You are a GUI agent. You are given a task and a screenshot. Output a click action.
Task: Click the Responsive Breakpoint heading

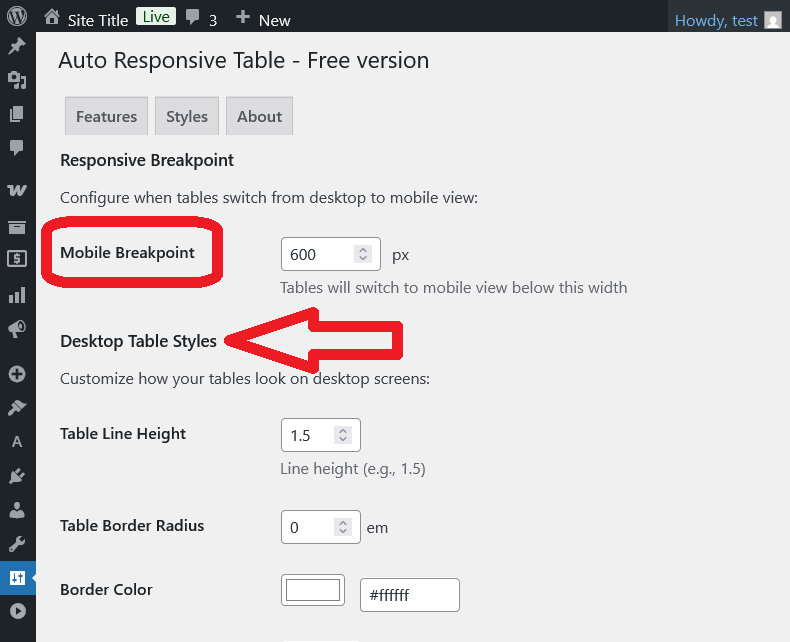(x=147, y=160)
